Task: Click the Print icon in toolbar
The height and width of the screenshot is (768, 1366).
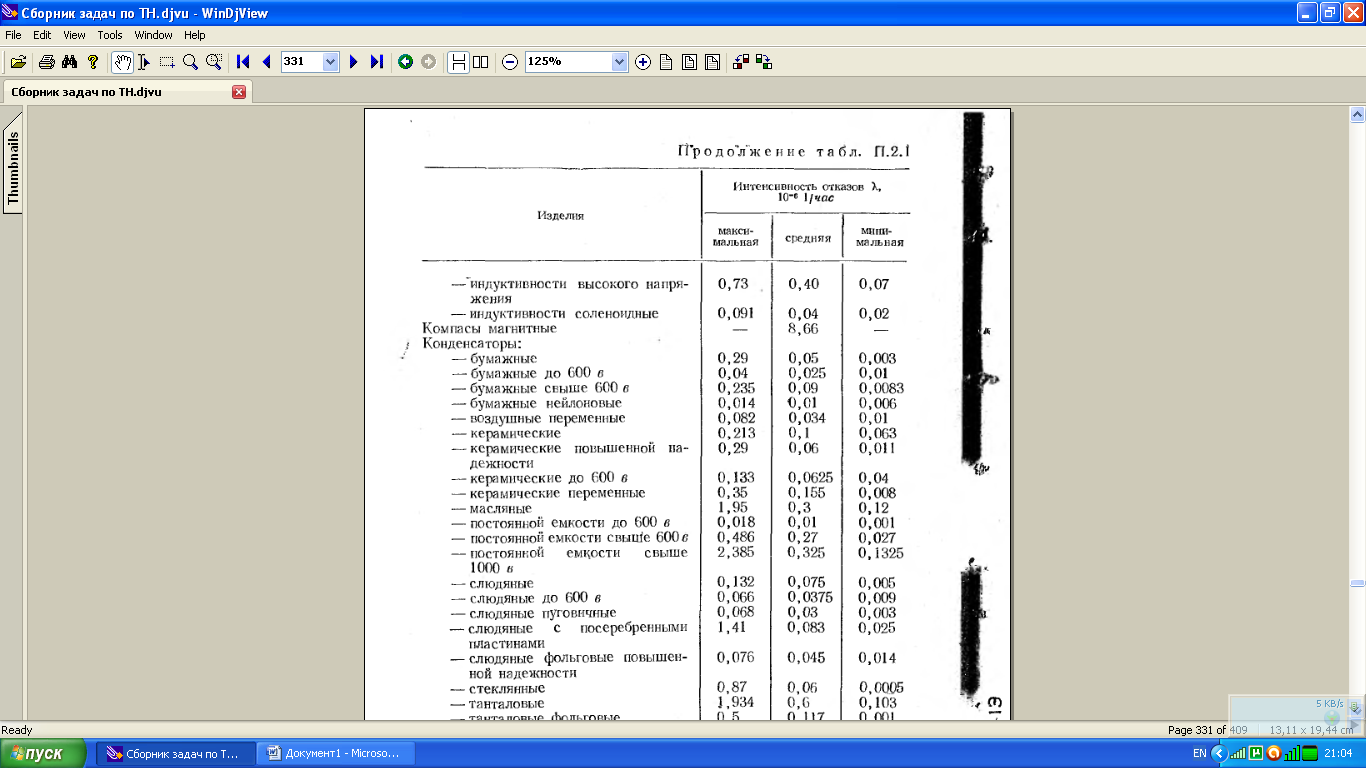Action: point(46,62)
